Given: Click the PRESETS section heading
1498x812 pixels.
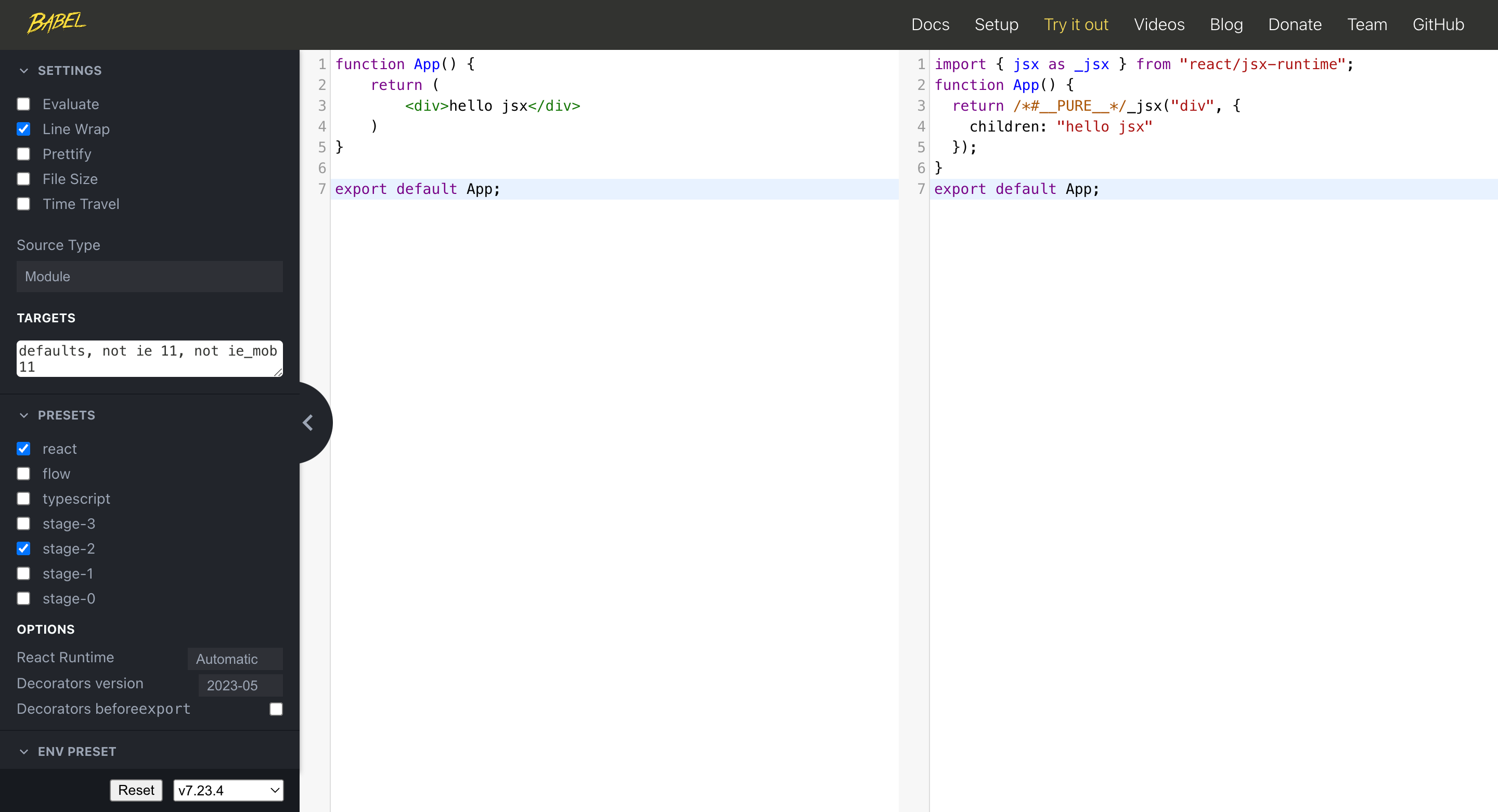Looking at the screenshot, I should (66, 415).
